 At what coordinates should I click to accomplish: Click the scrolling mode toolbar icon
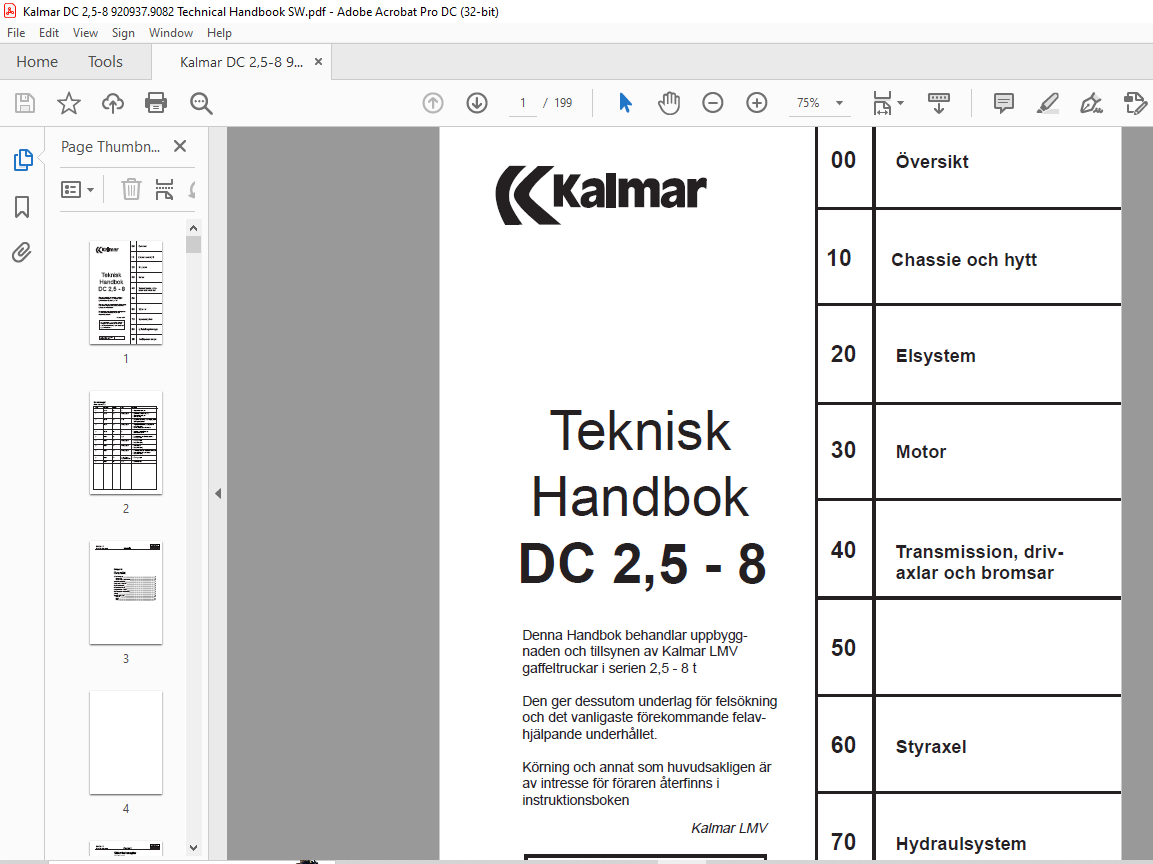coord(939,103)
